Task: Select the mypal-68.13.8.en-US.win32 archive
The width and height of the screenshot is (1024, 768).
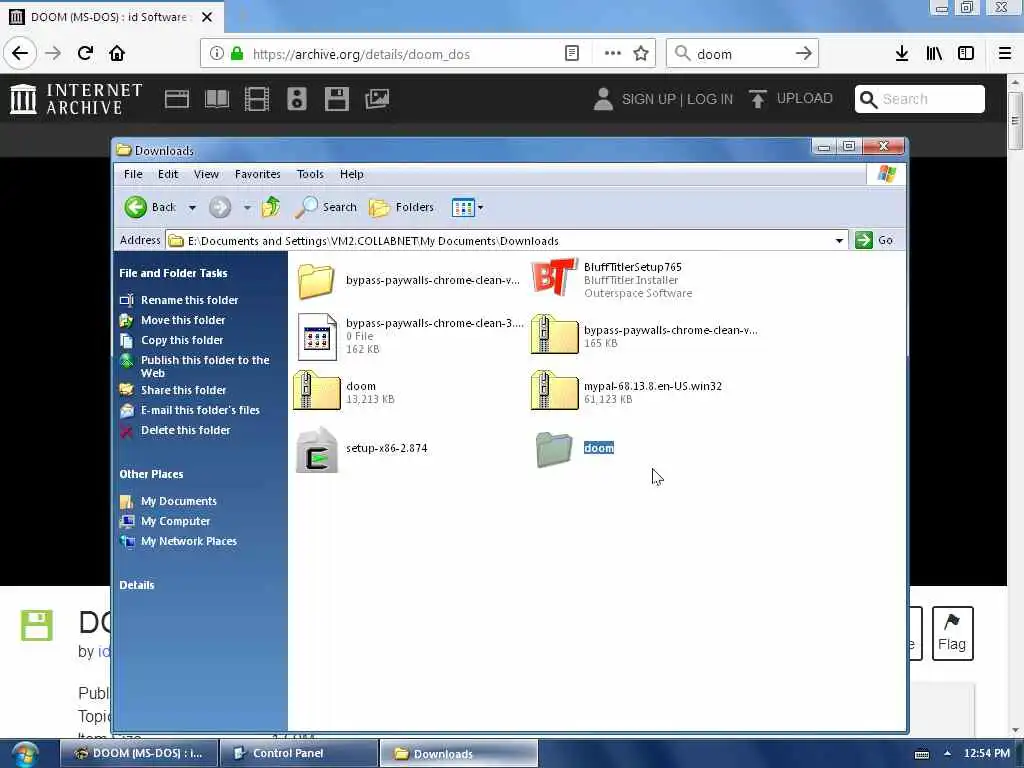Action: (x=554, y=392)
